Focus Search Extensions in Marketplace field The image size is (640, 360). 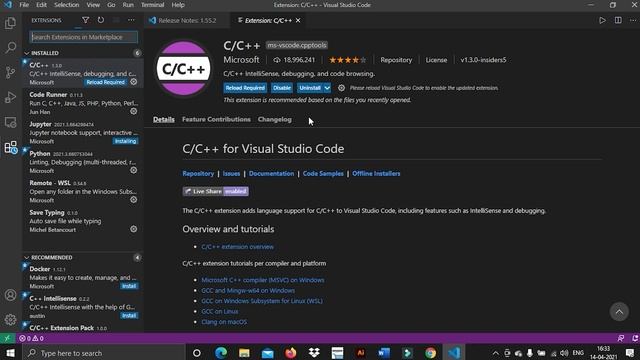(84, 37)
